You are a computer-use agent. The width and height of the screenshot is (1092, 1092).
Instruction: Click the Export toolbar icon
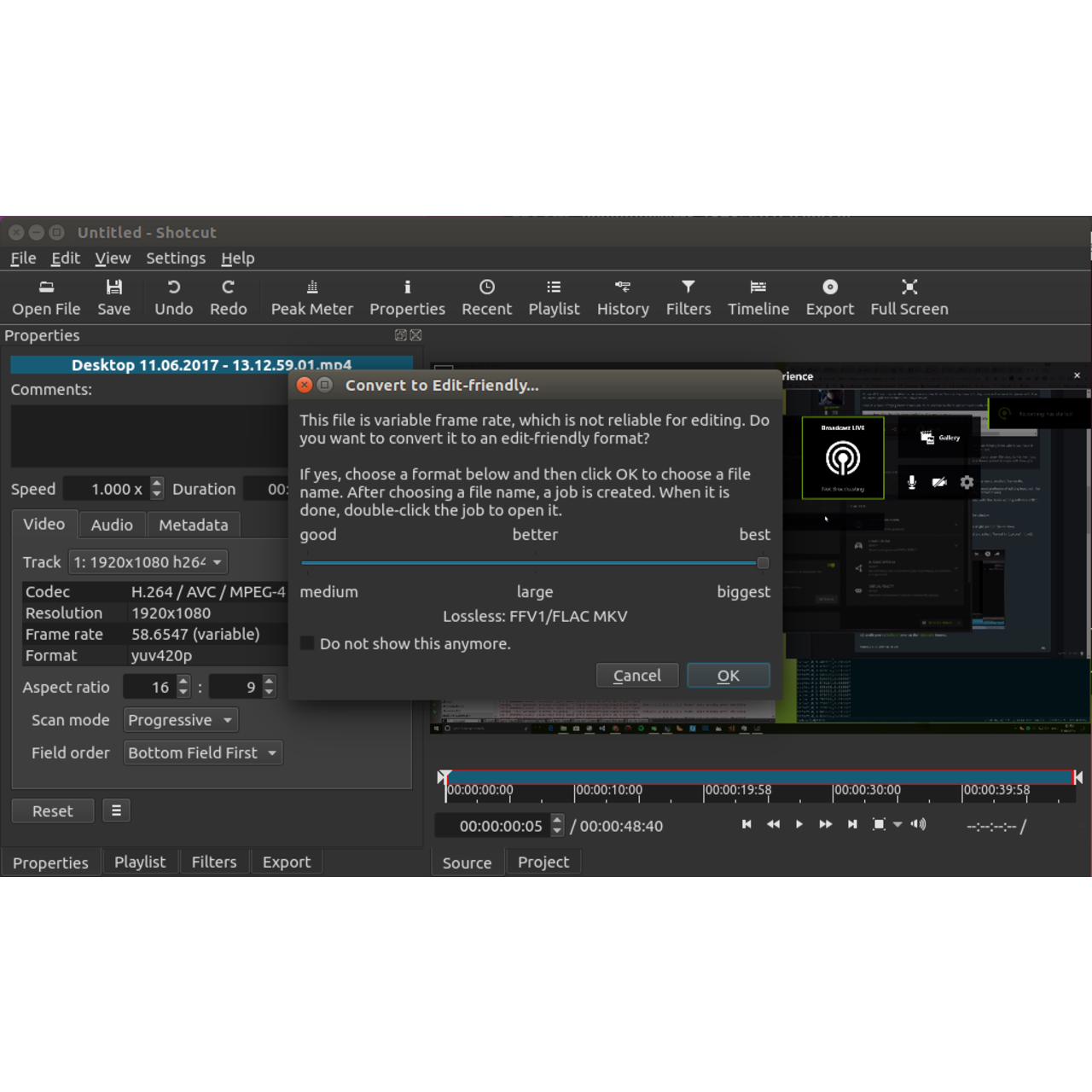tap(829, 297)
